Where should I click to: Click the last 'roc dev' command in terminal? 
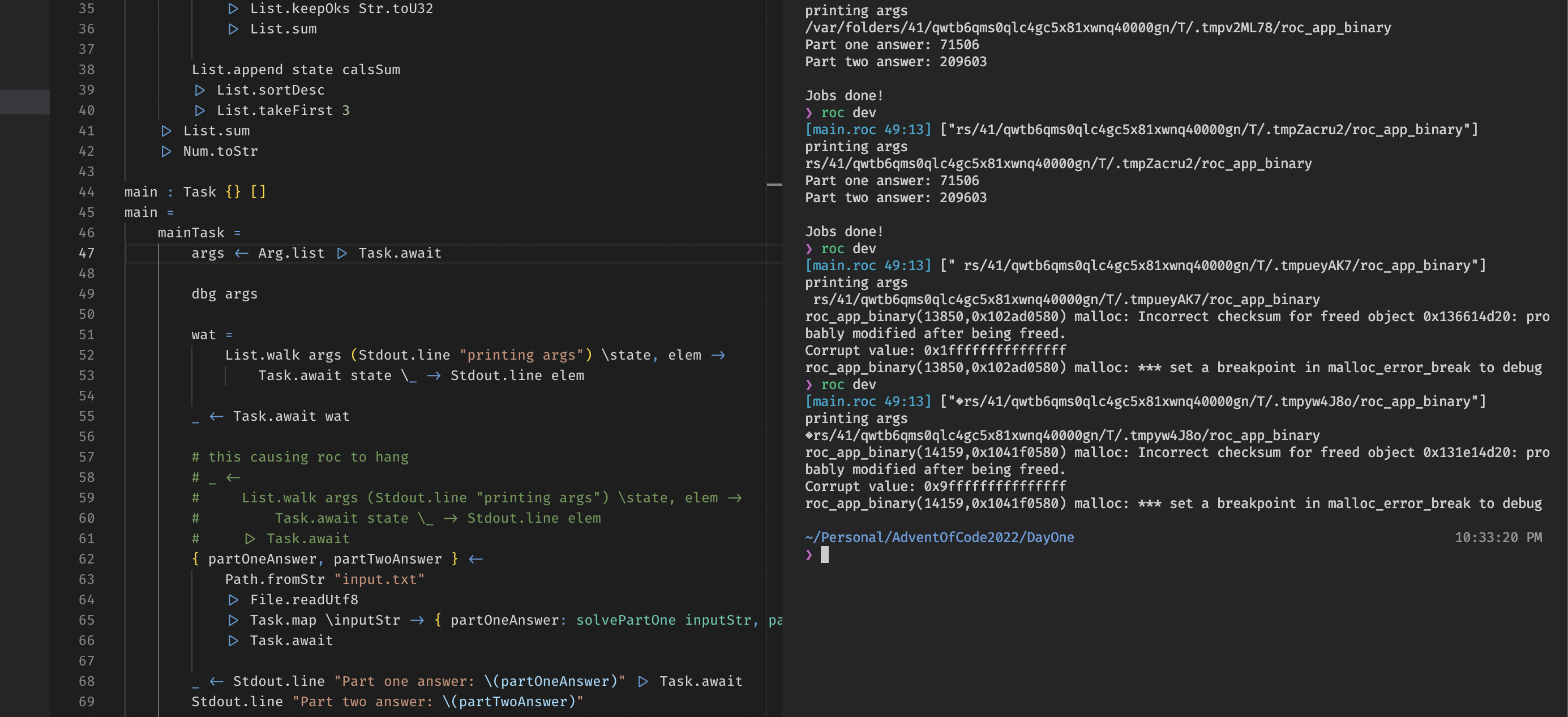848,385
